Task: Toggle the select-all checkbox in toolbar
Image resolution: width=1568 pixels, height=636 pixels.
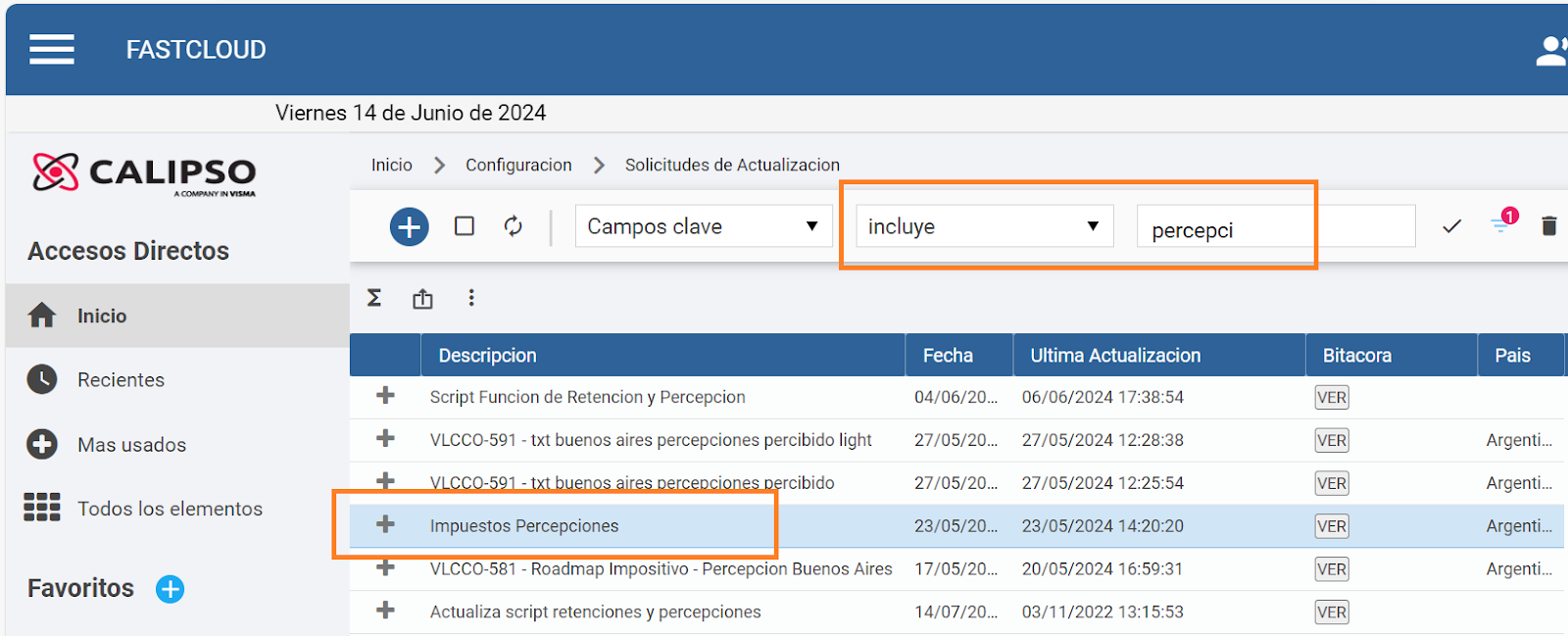Action: tap(465, 226)
